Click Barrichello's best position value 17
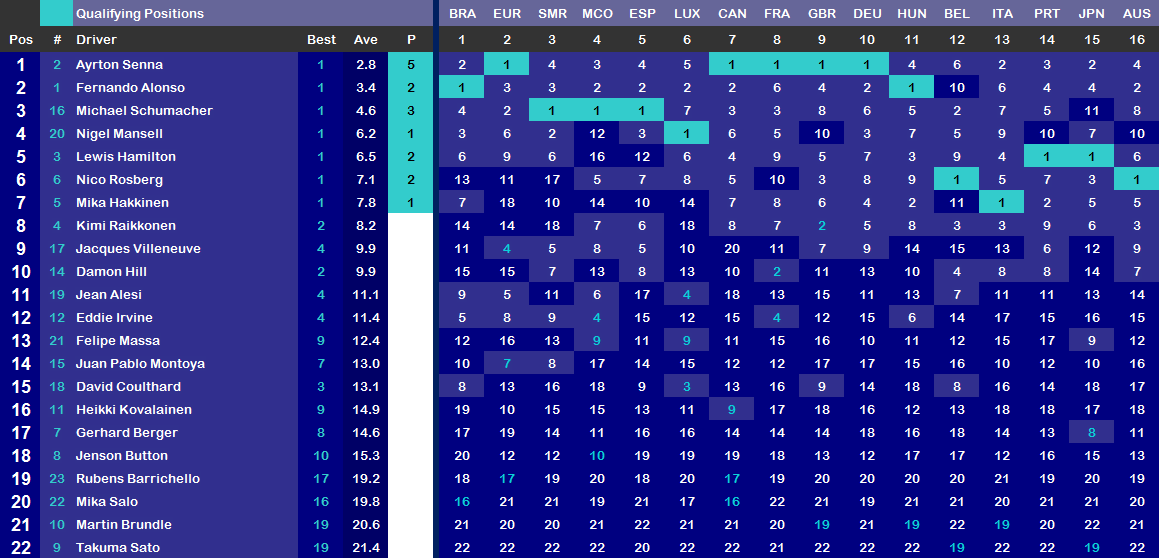The width and height of the screenshot is (1159, 558). click(321, 478)
